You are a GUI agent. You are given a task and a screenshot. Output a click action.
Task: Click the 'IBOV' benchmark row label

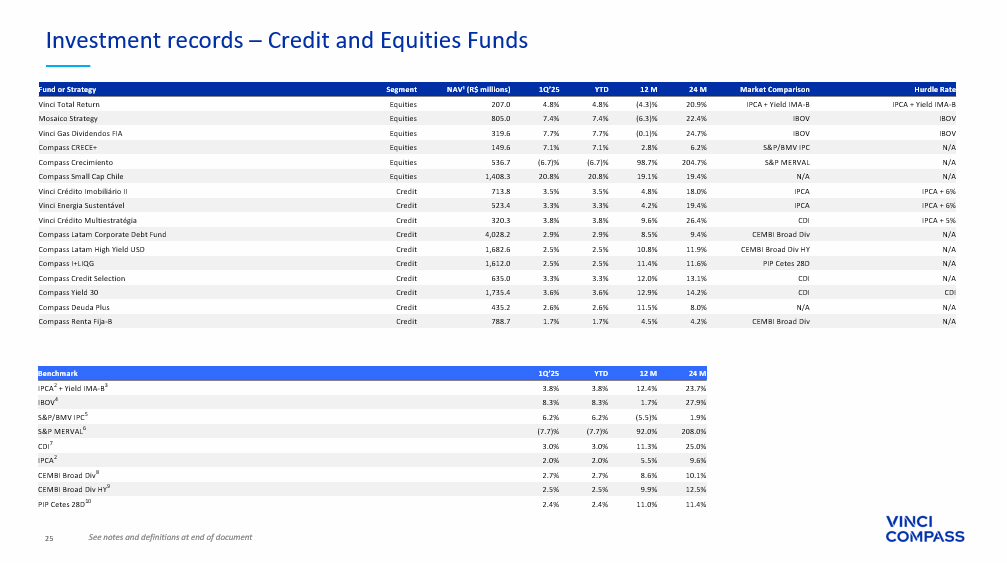[48, 402]
